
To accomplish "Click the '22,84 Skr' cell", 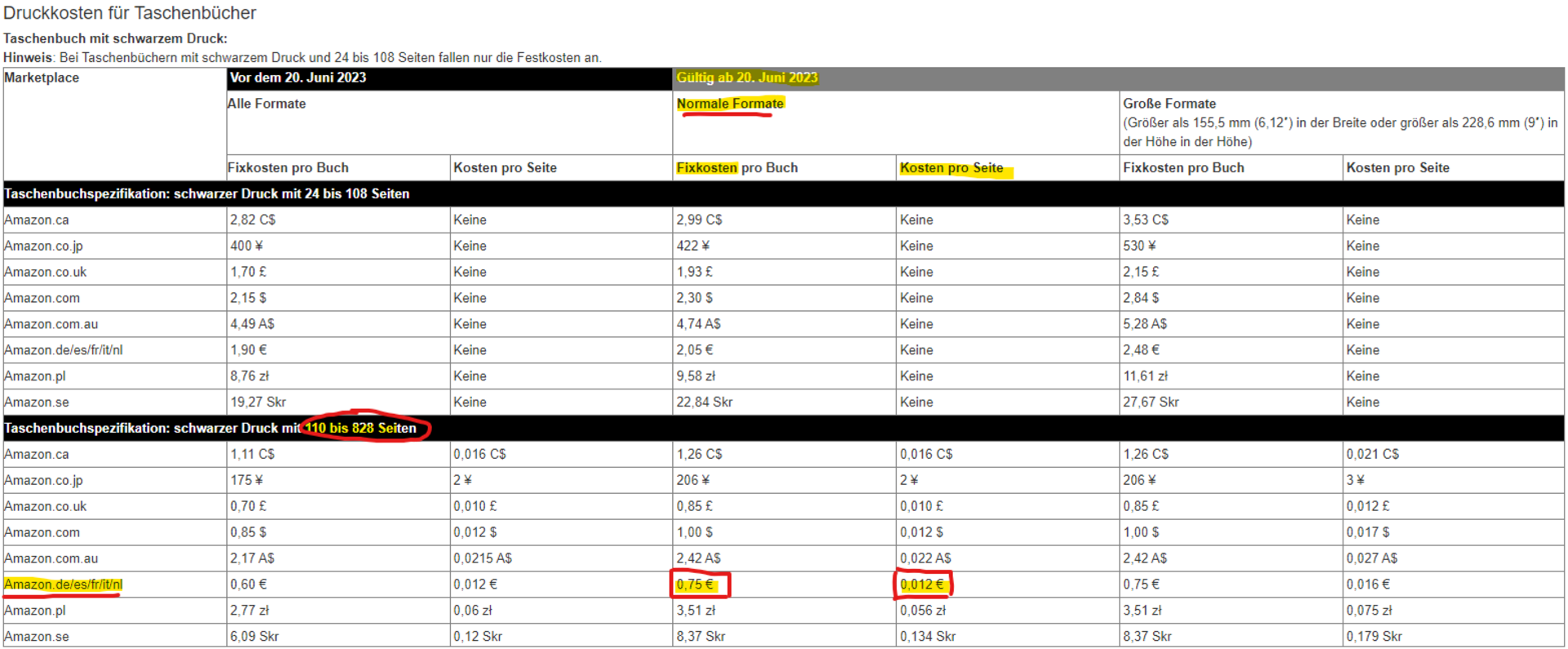I will coord(784,402).
